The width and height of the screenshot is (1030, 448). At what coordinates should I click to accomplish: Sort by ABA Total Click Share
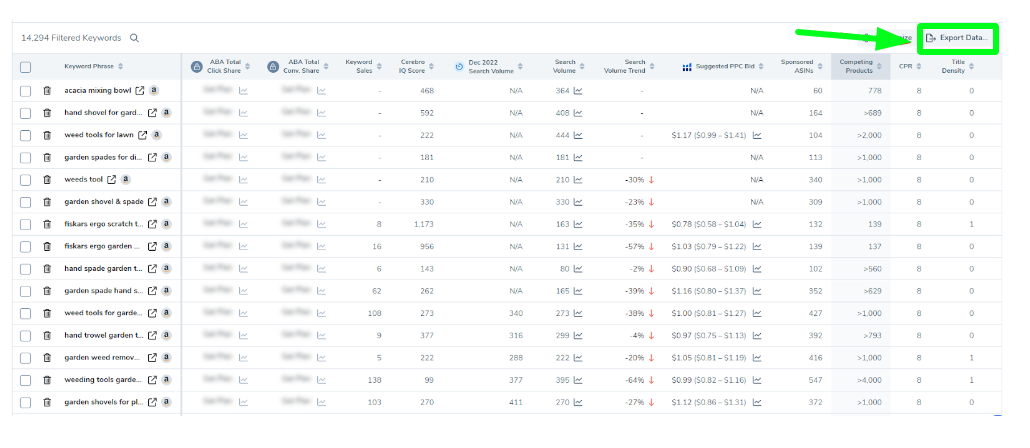pyautogui.click(x=248, y=66)
